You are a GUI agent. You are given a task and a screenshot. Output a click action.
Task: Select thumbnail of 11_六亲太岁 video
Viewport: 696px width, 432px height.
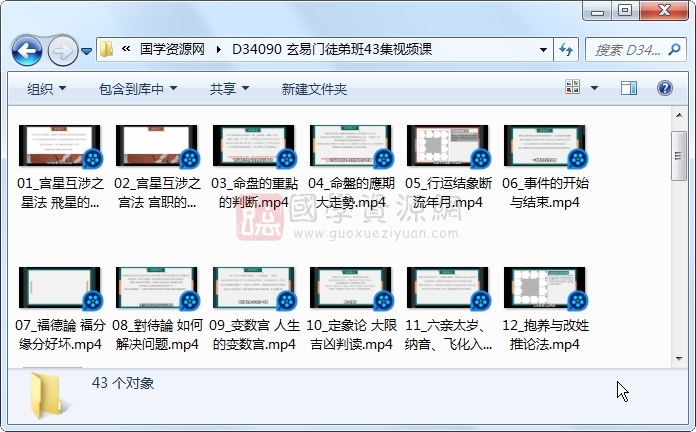(448, 288)
